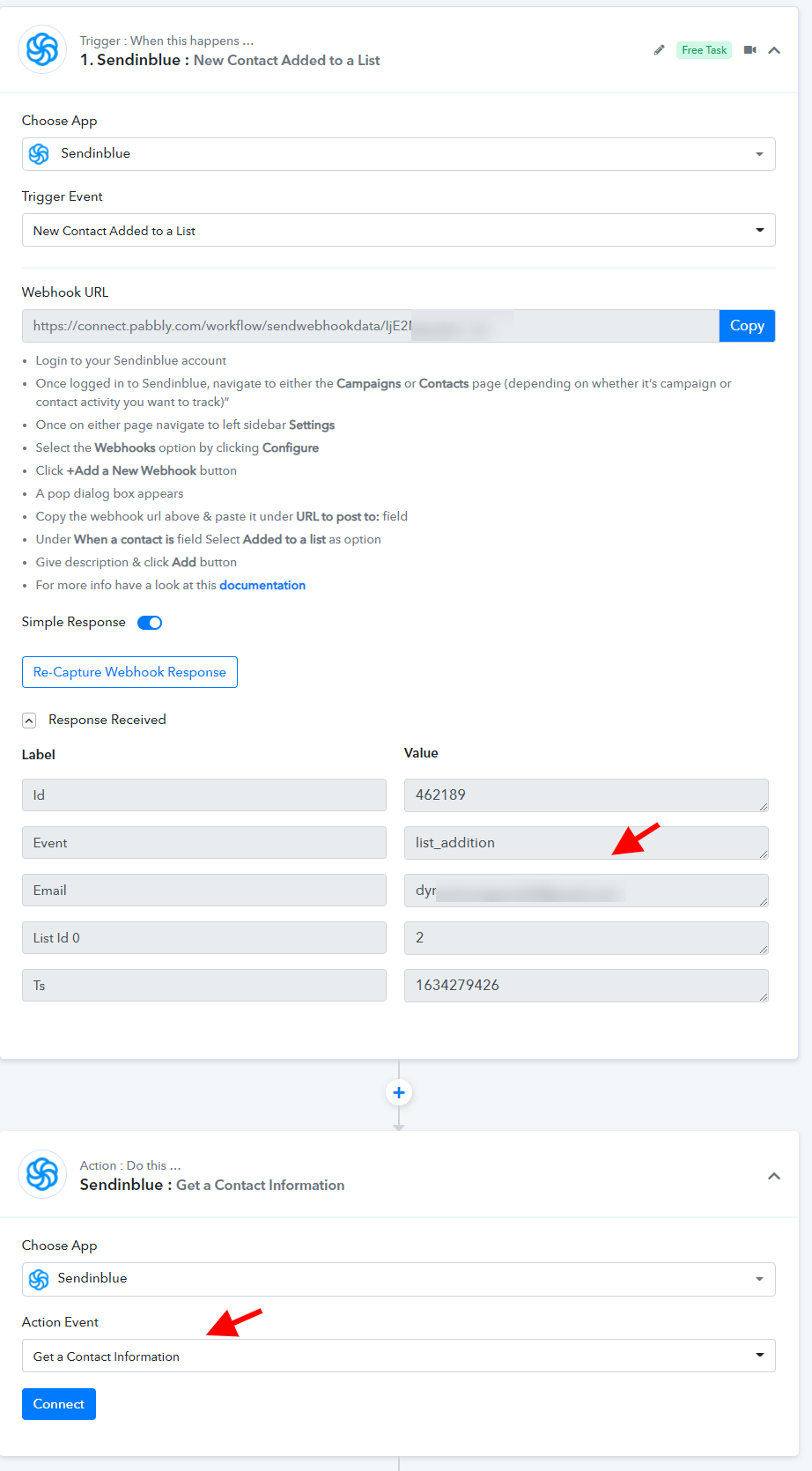Collapse trigger step with chevron up
The width and height of the screenshot is (812, 1471).
774,50
